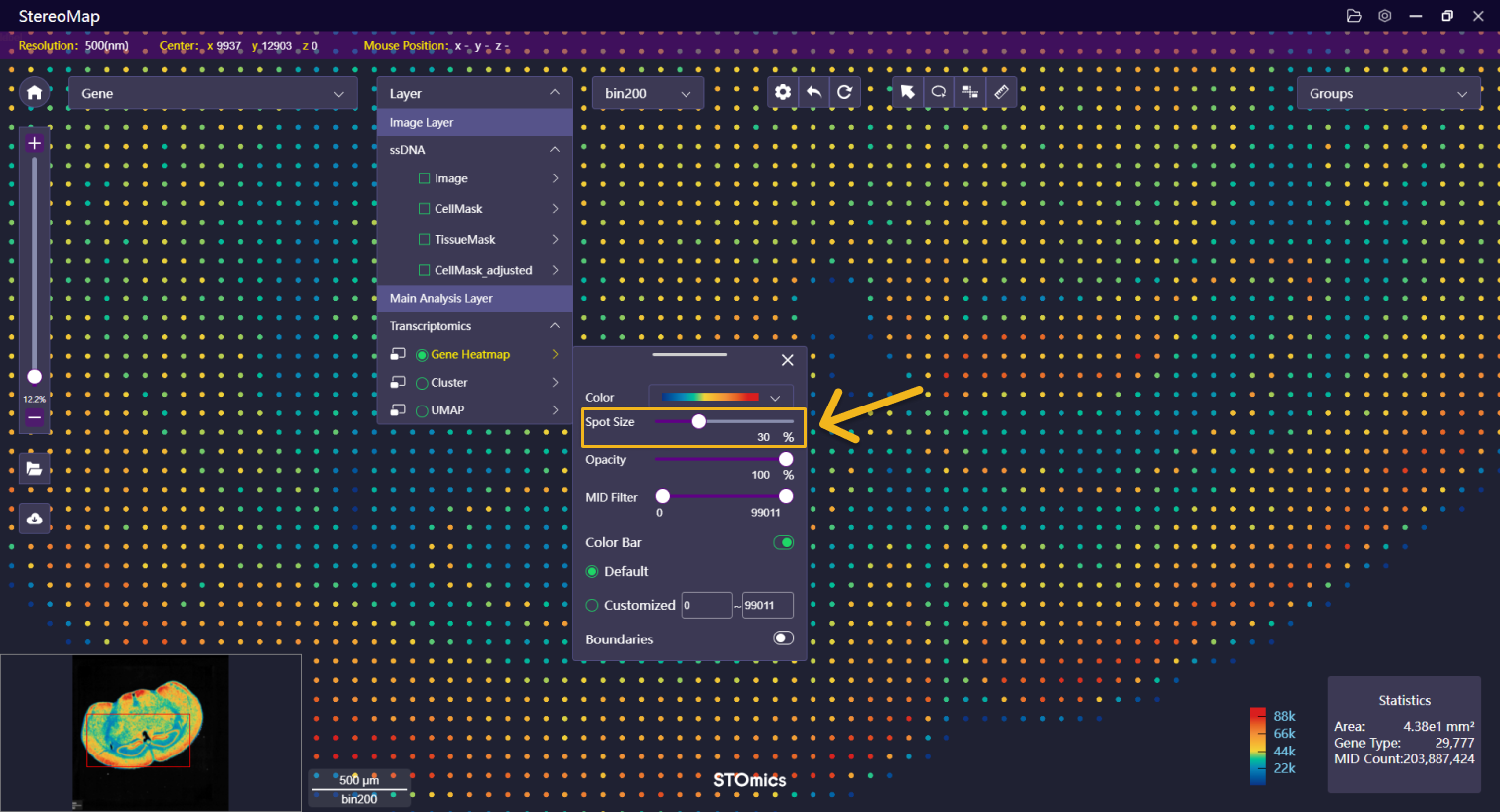Image resolution: width=1500 pixels, height=812 pixels.
Task: Enable the TissueMask checkbox
Action: coord(425,239)
